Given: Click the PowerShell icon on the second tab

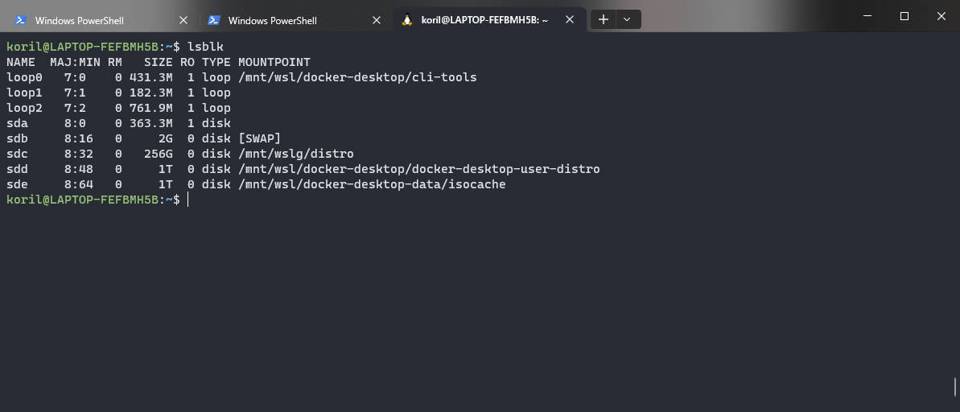Looking at the screenshot, I should coord(214,20).
